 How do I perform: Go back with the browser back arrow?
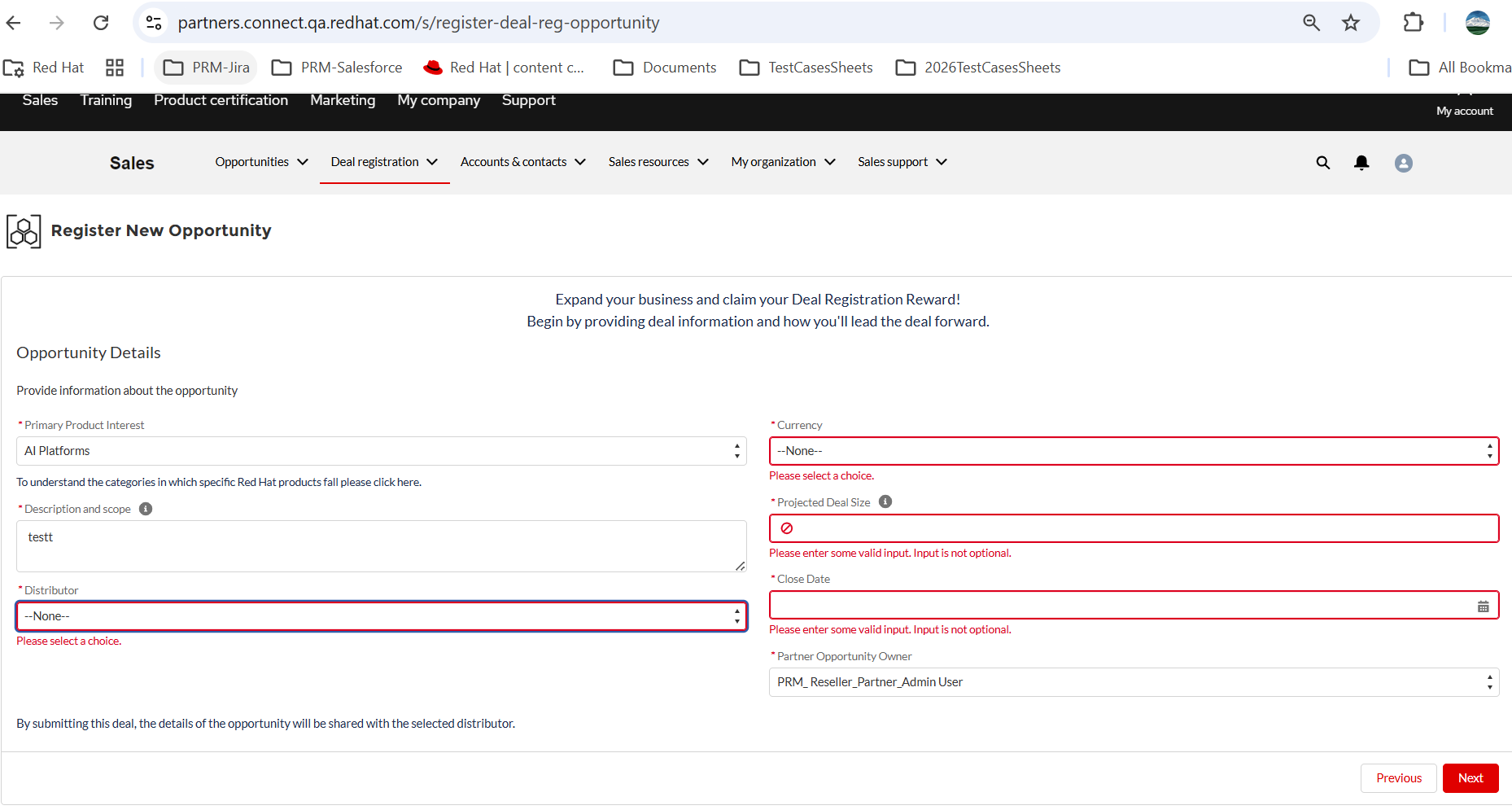[x=14, y=23]
